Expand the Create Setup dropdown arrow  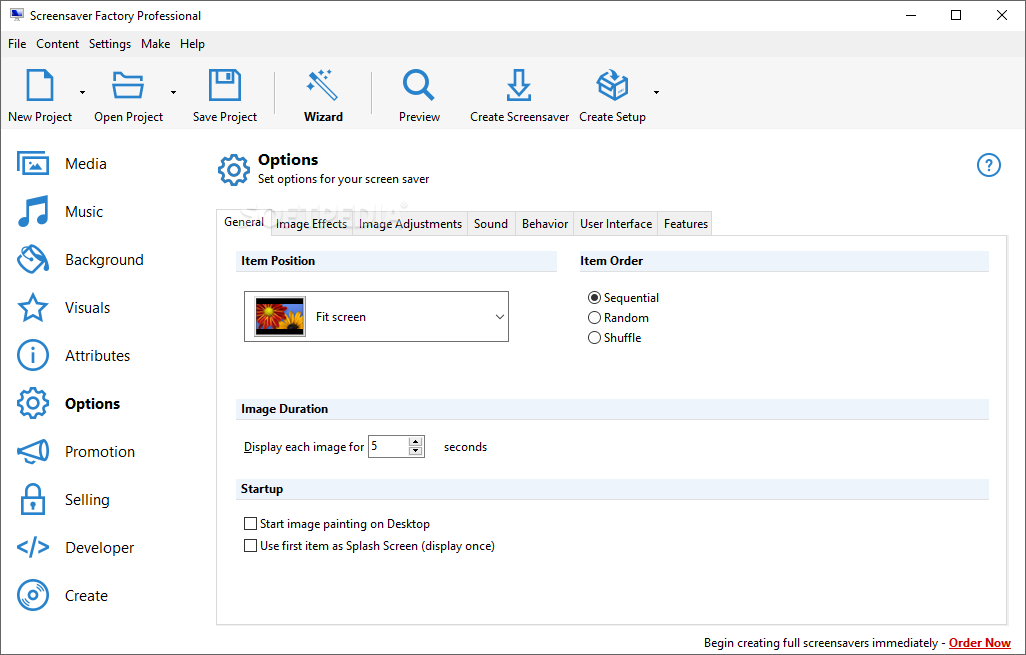[x=656, y=92]
